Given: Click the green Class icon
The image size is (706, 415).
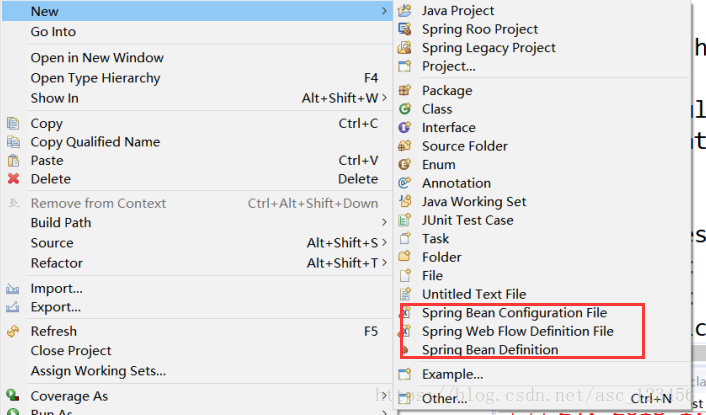Looking at the screenshot, I should point(405,109).
